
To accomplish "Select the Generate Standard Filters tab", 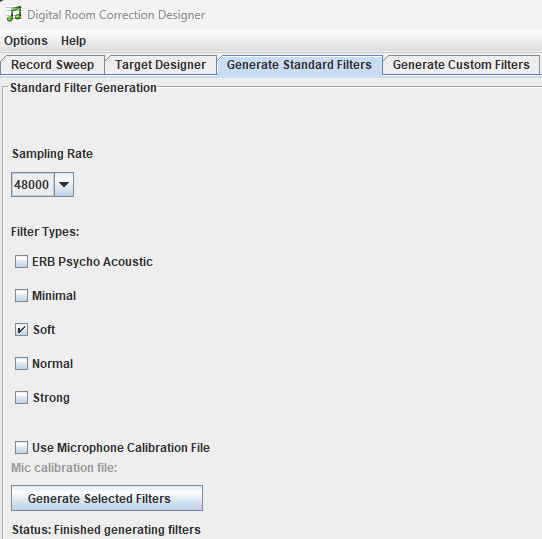I will pos(299,65).
